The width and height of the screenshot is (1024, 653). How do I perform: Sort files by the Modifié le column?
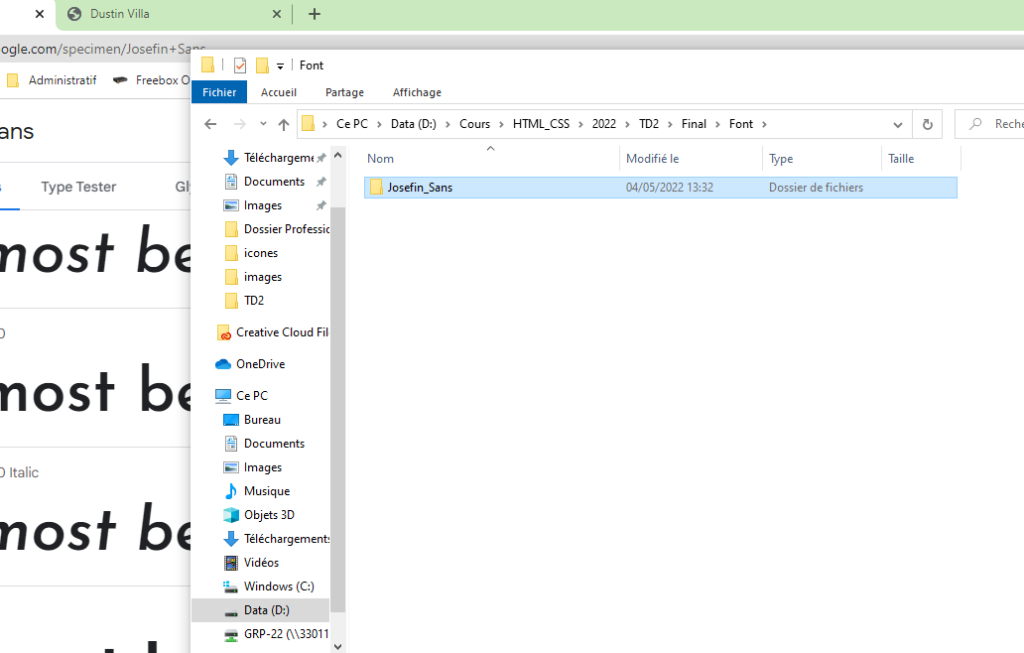pyautogui.click(x=652, y=158)
